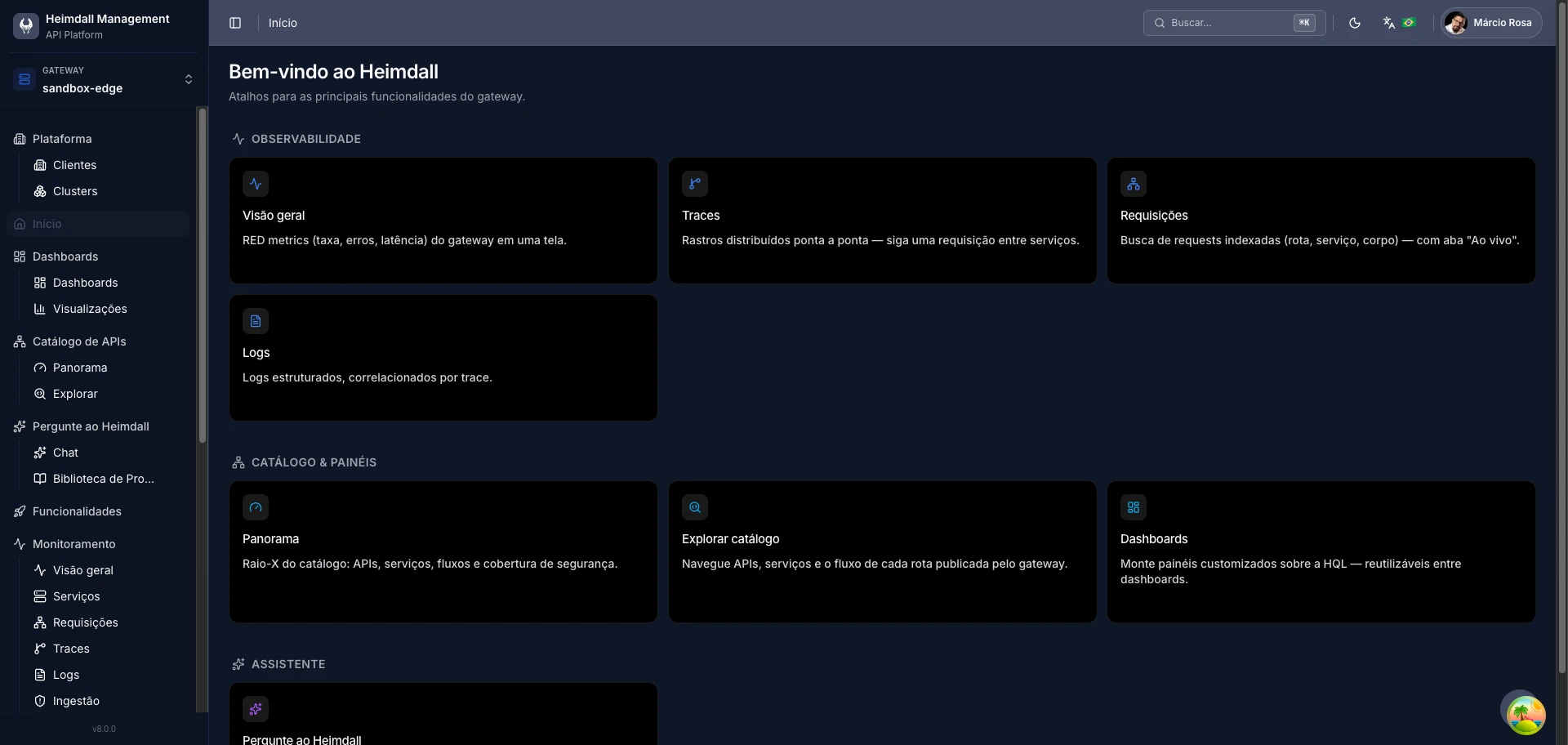Click the Visão geral card icon
The width and height of the screenshot is (1568, 745).
[256, 184]
